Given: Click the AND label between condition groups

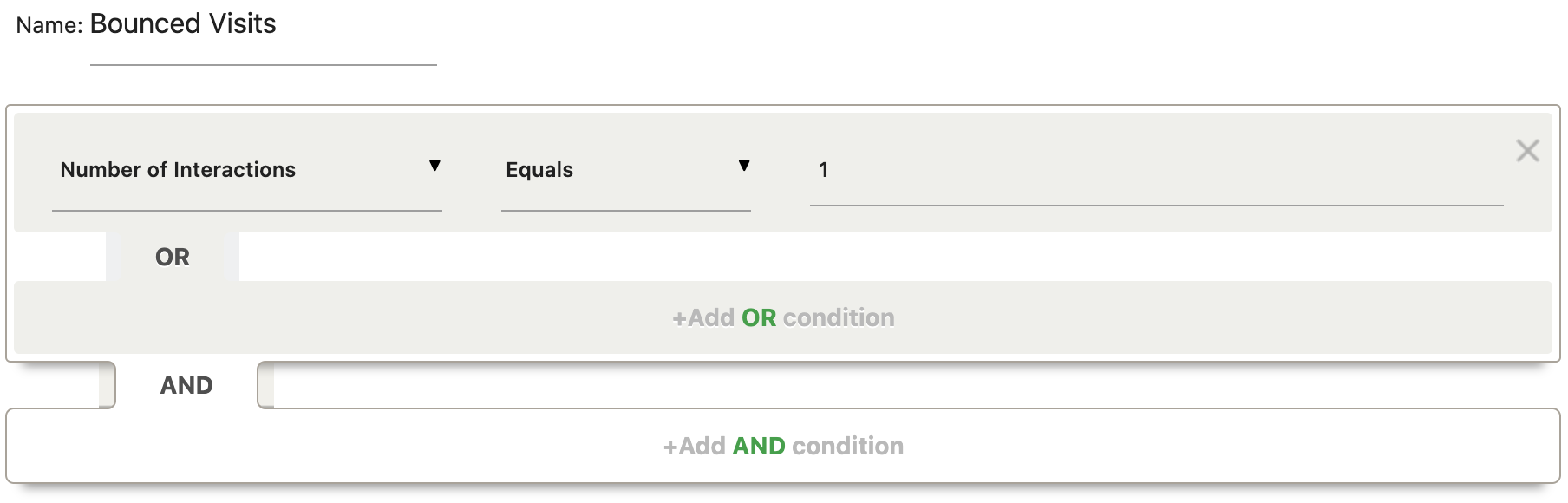Looking at the screenshot, I should point(187,384).
